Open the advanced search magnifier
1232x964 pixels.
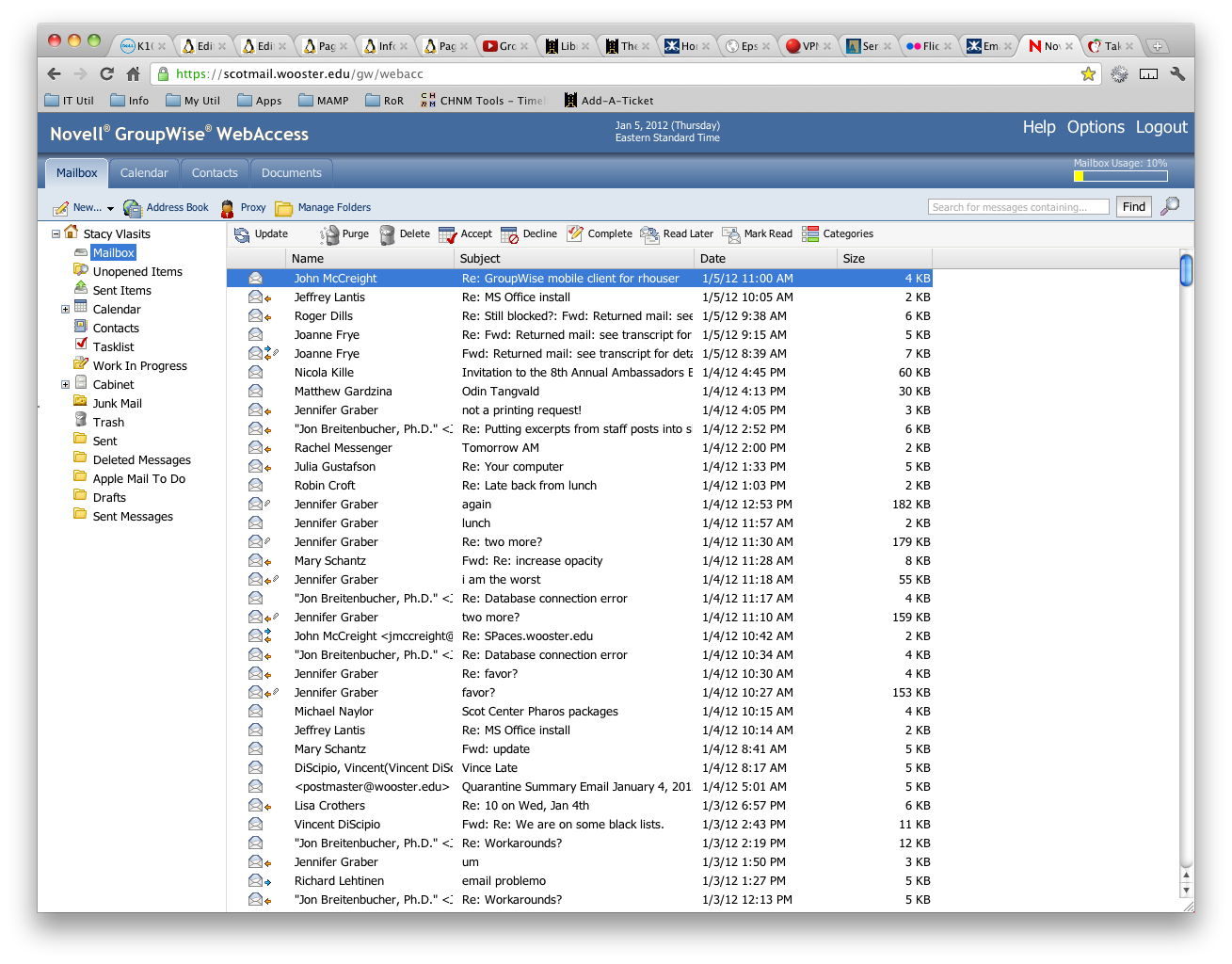point(1169,206)
